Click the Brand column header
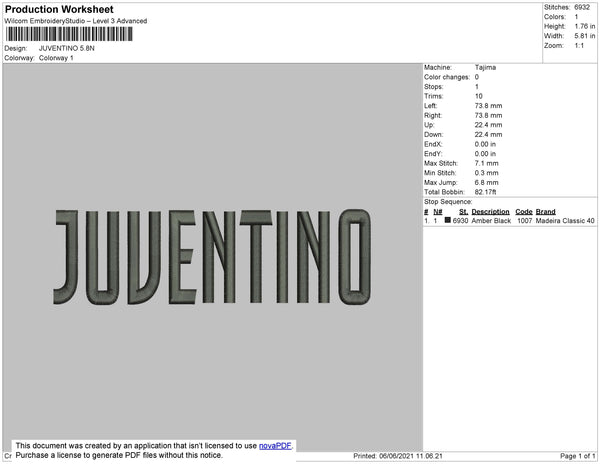The width and height of the screenshot is (600, 464). click(546, 212)
